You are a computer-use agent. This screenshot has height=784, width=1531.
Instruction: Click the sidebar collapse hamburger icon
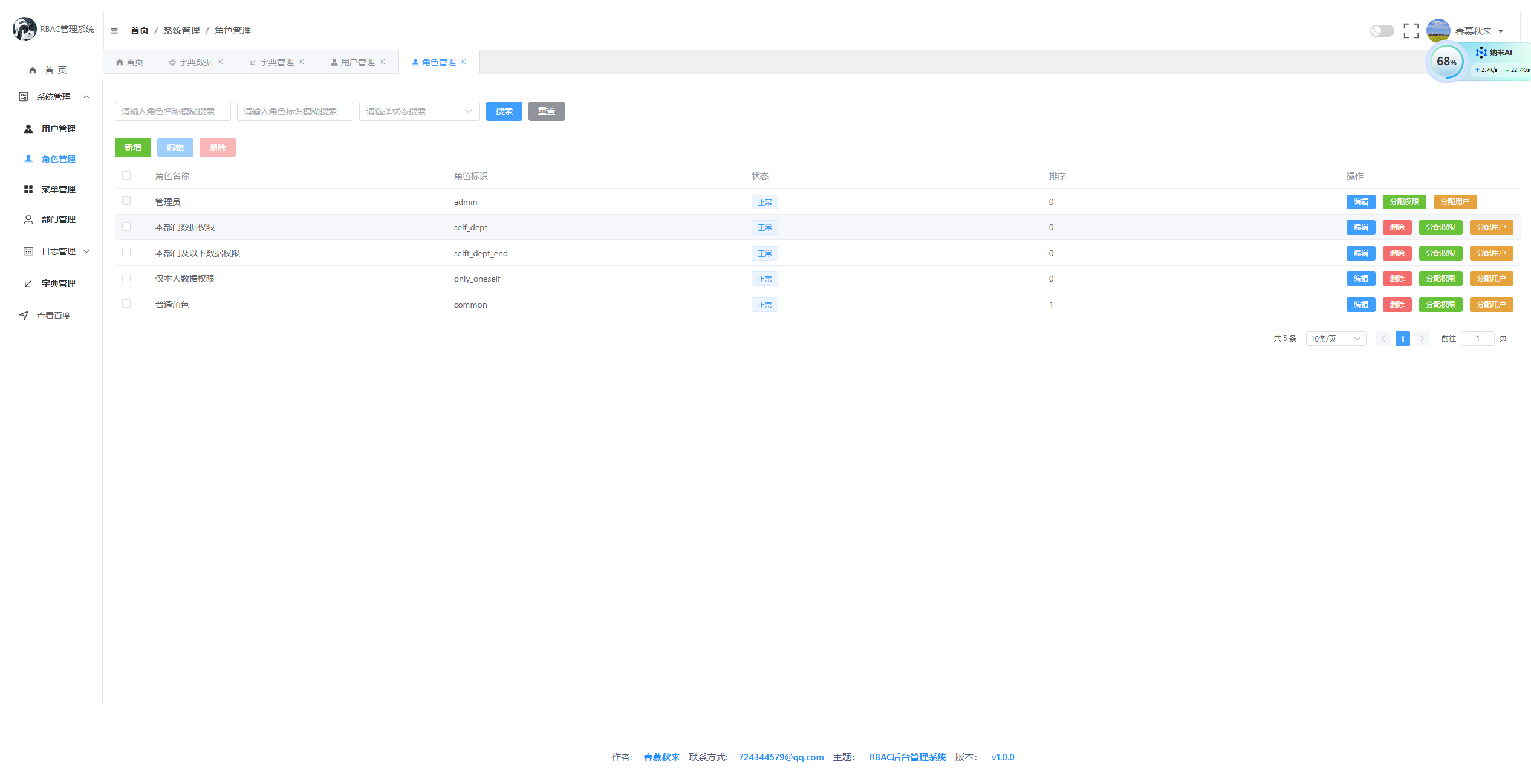tap(114, 31)
